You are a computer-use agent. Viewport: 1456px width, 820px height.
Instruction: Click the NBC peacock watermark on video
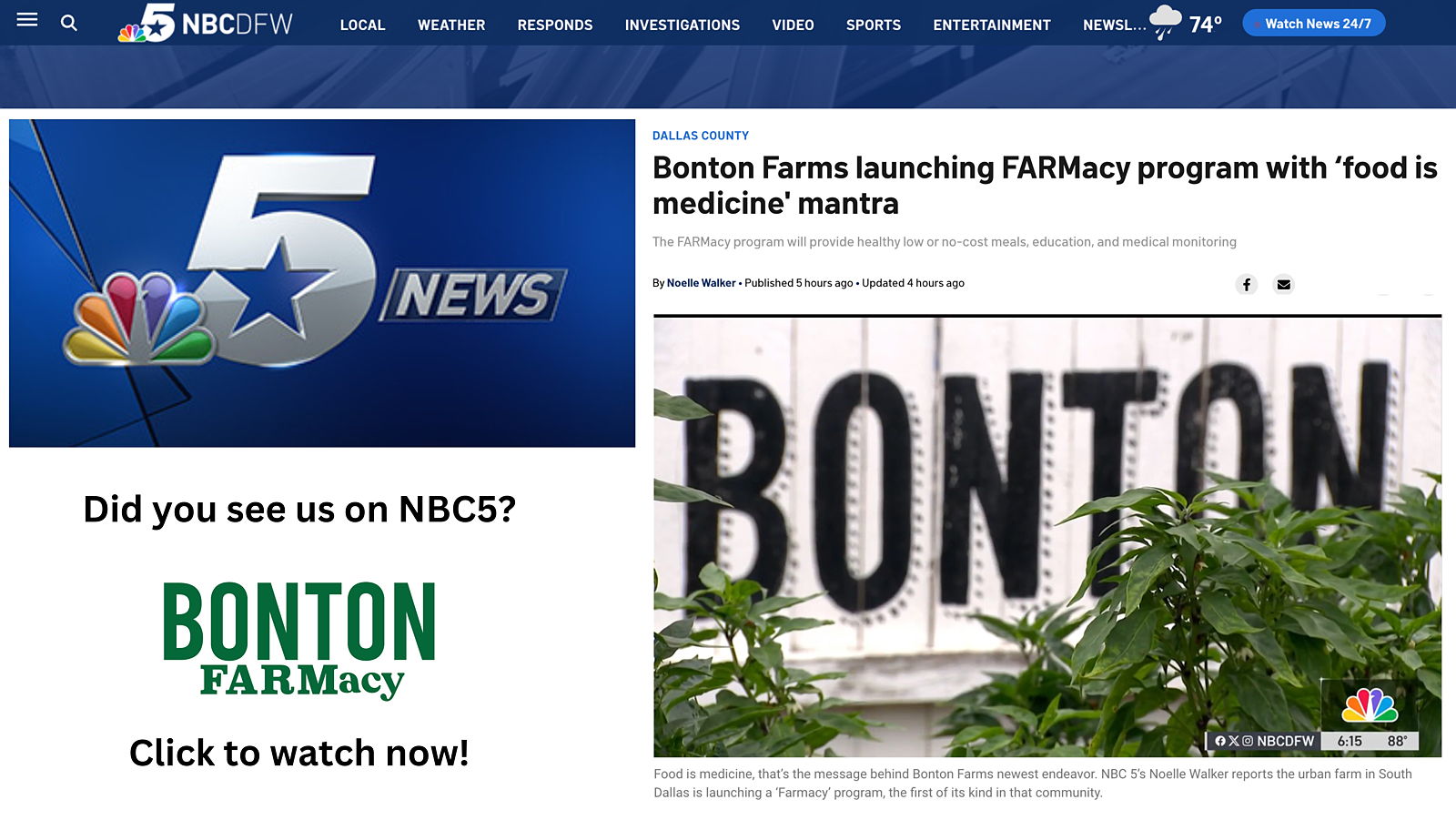point(1370,705)
